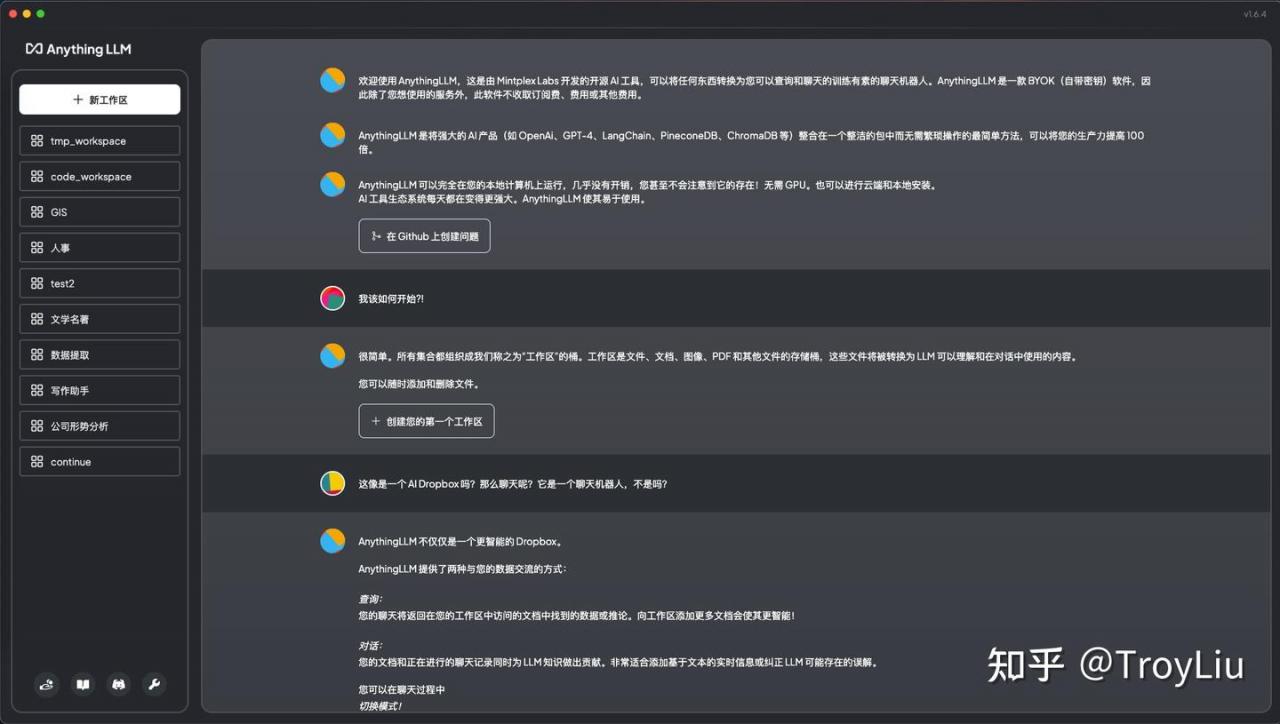Open the Discord community icon
The width and height of the screenshot is (1280, 724).
tap(119, 684)
